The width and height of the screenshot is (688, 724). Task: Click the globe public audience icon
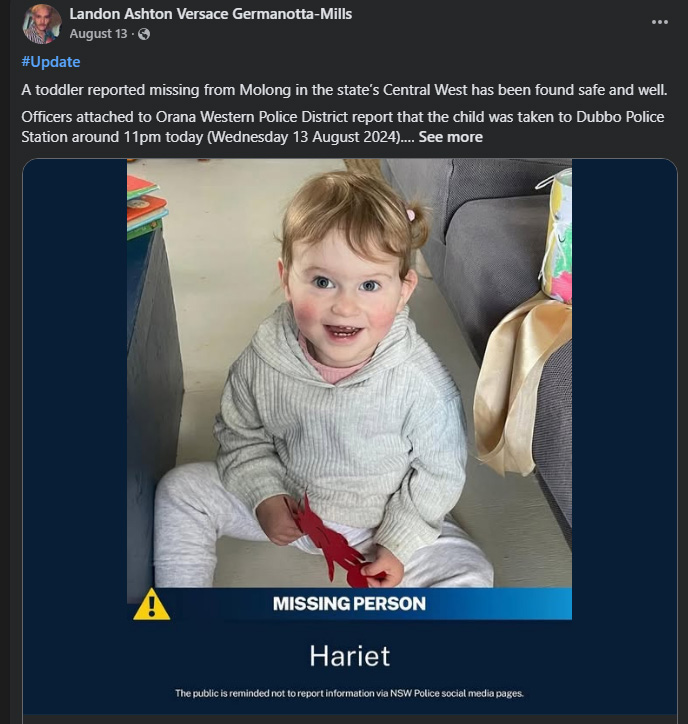click(144, 34)
